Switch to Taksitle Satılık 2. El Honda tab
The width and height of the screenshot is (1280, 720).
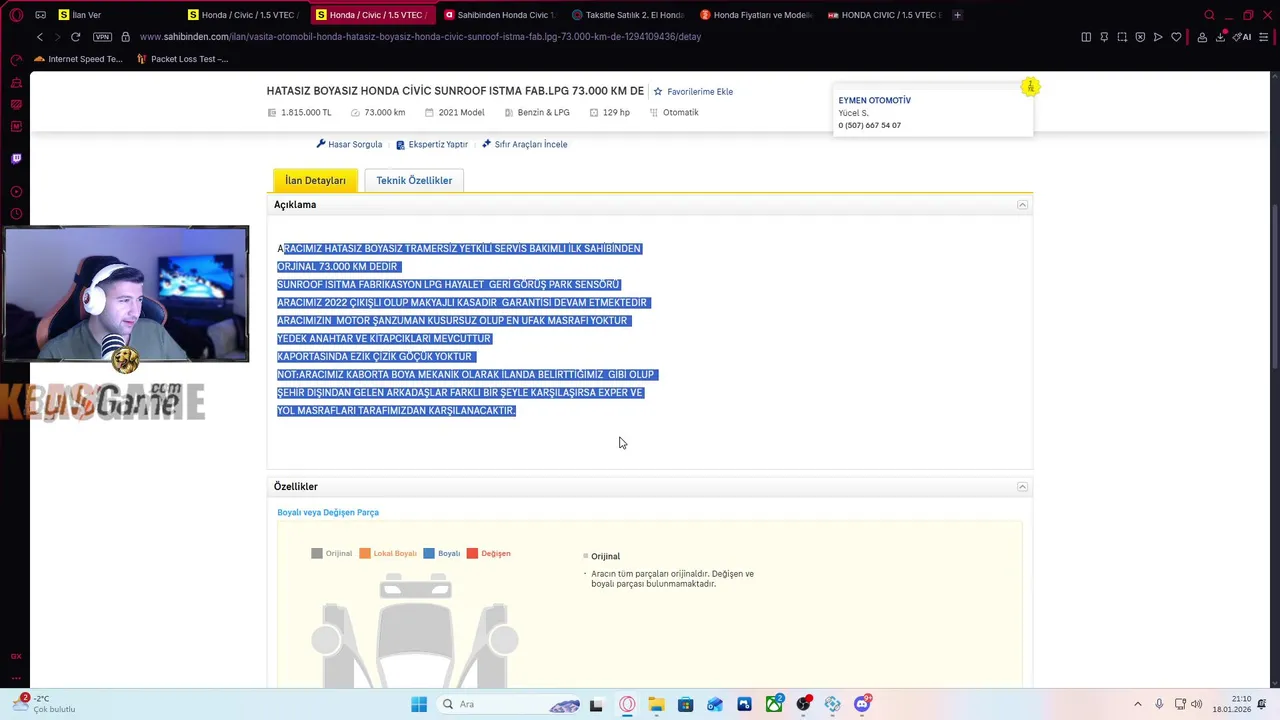(x=627, y=15)
